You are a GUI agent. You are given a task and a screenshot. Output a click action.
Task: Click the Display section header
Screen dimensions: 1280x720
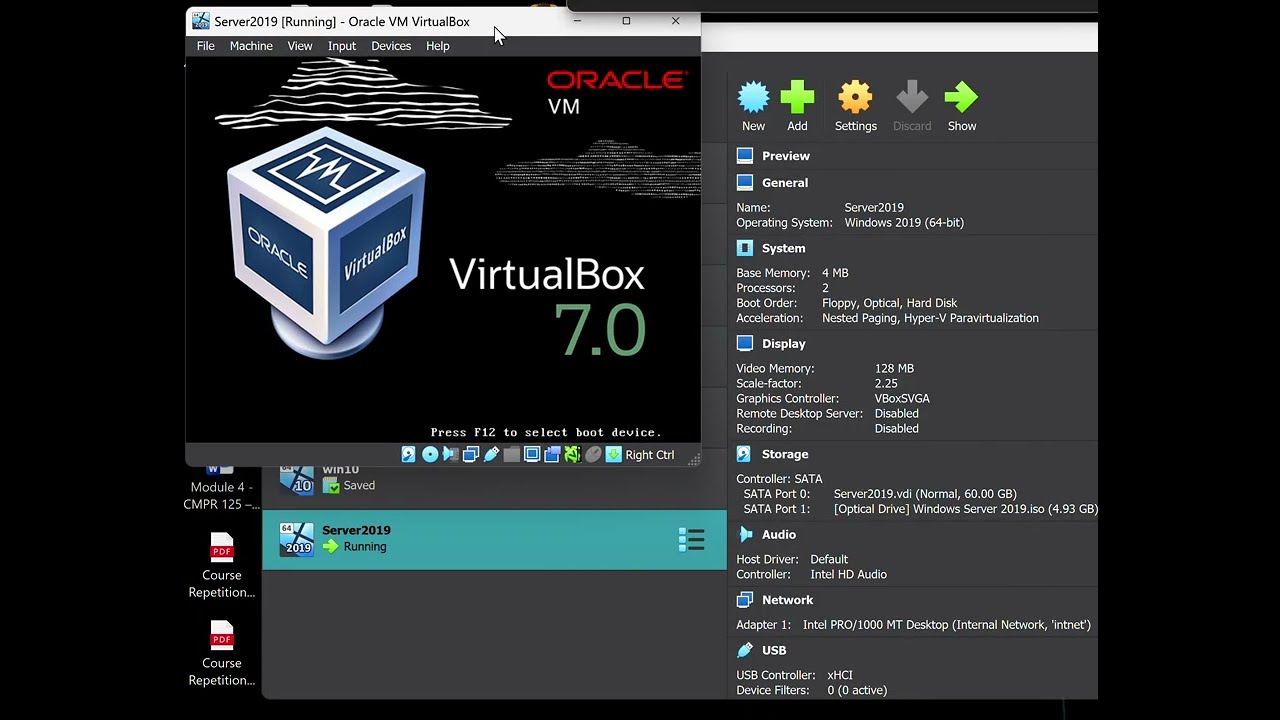pos(783,344)
